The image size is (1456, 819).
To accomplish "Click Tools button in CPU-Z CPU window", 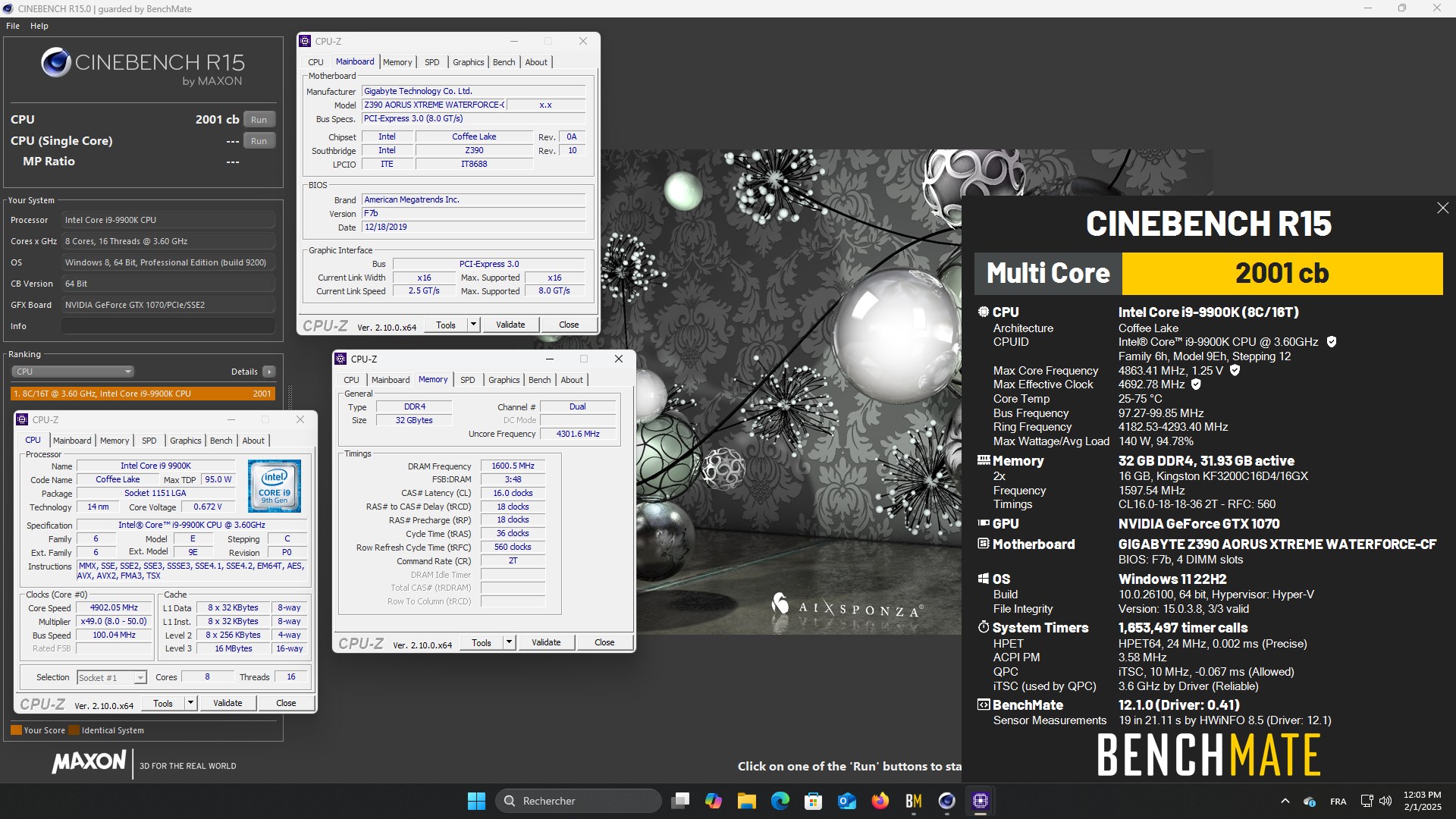I will [163, 703].
